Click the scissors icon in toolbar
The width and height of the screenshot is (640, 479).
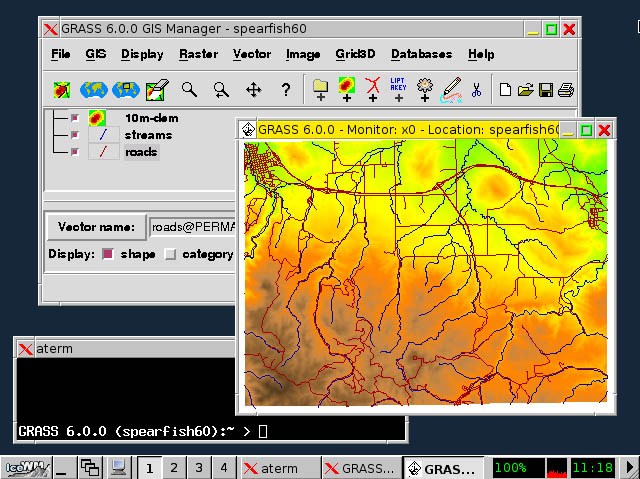(x=476, y=90)
